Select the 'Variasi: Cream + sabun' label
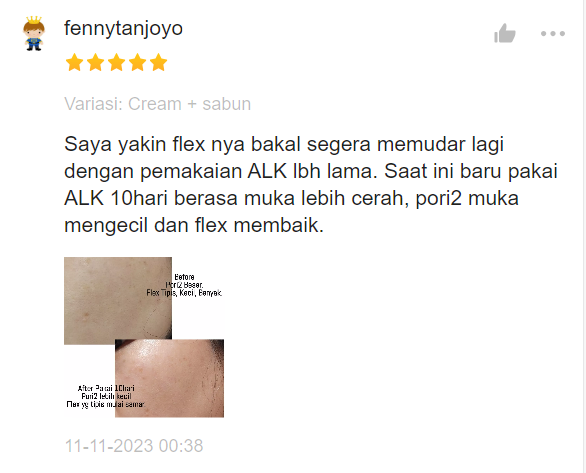 click(157, 104)
